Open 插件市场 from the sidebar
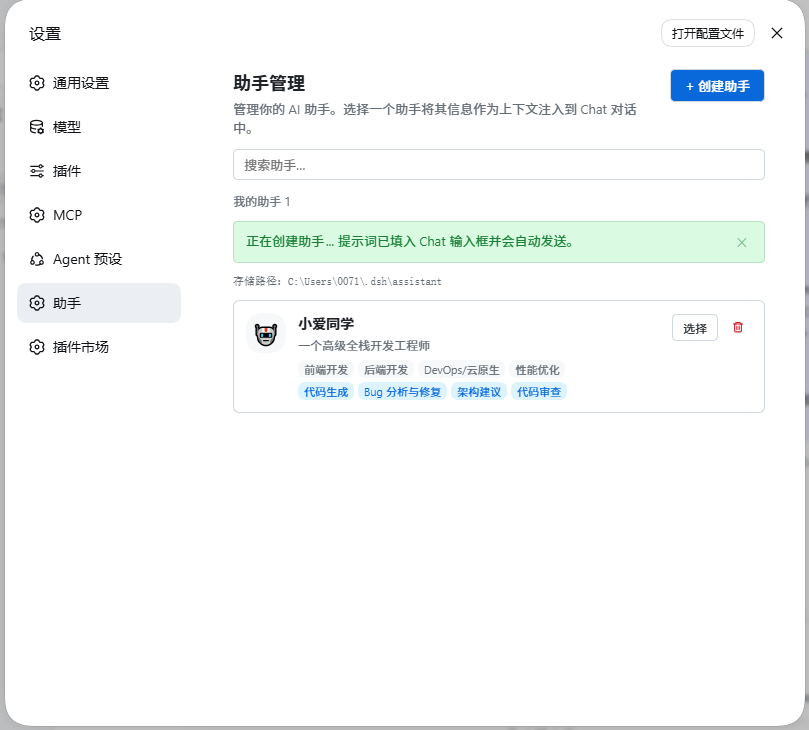 click(99, 347)
